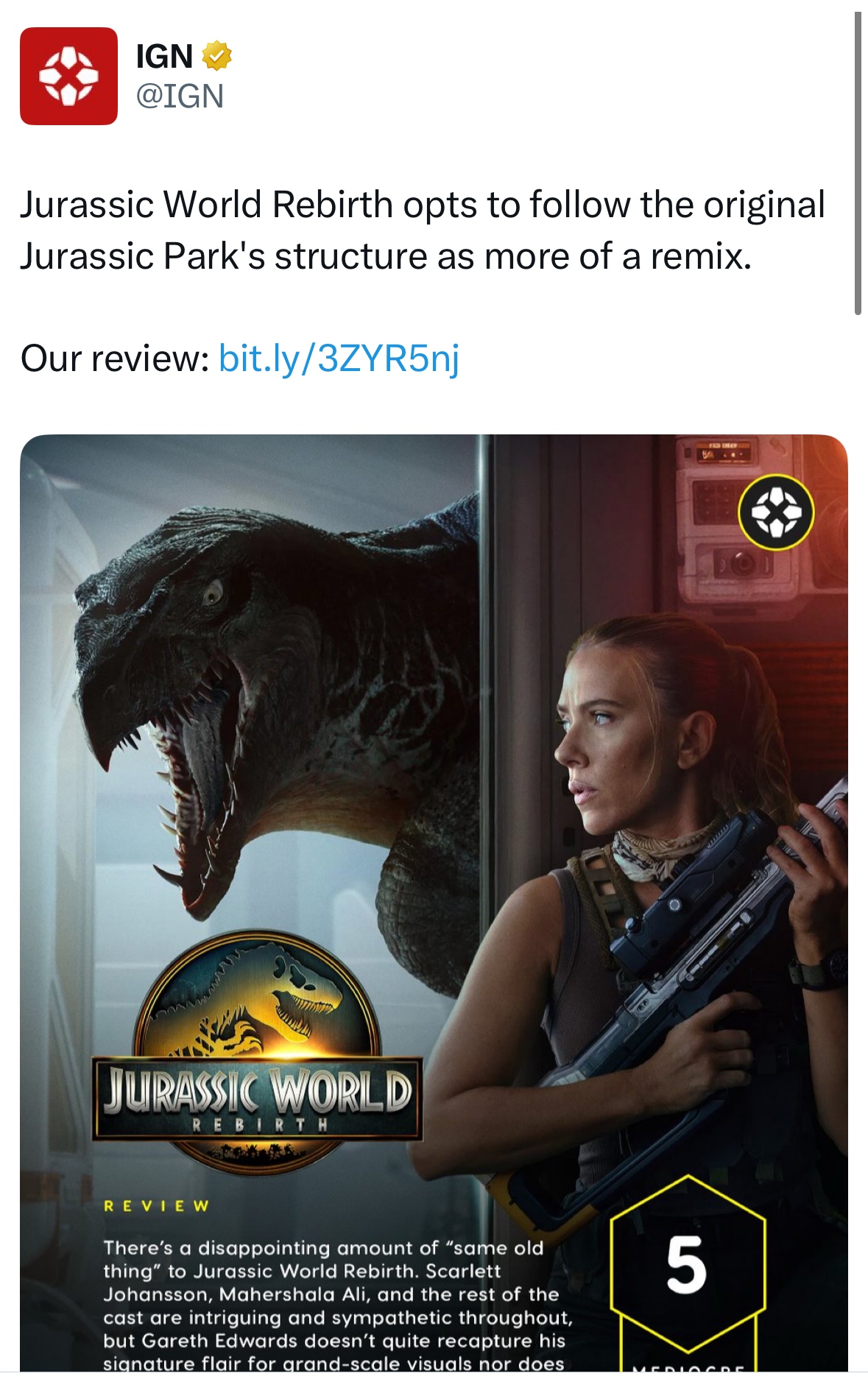Click the REBIRTH subtitle text in the logo

259,1125
